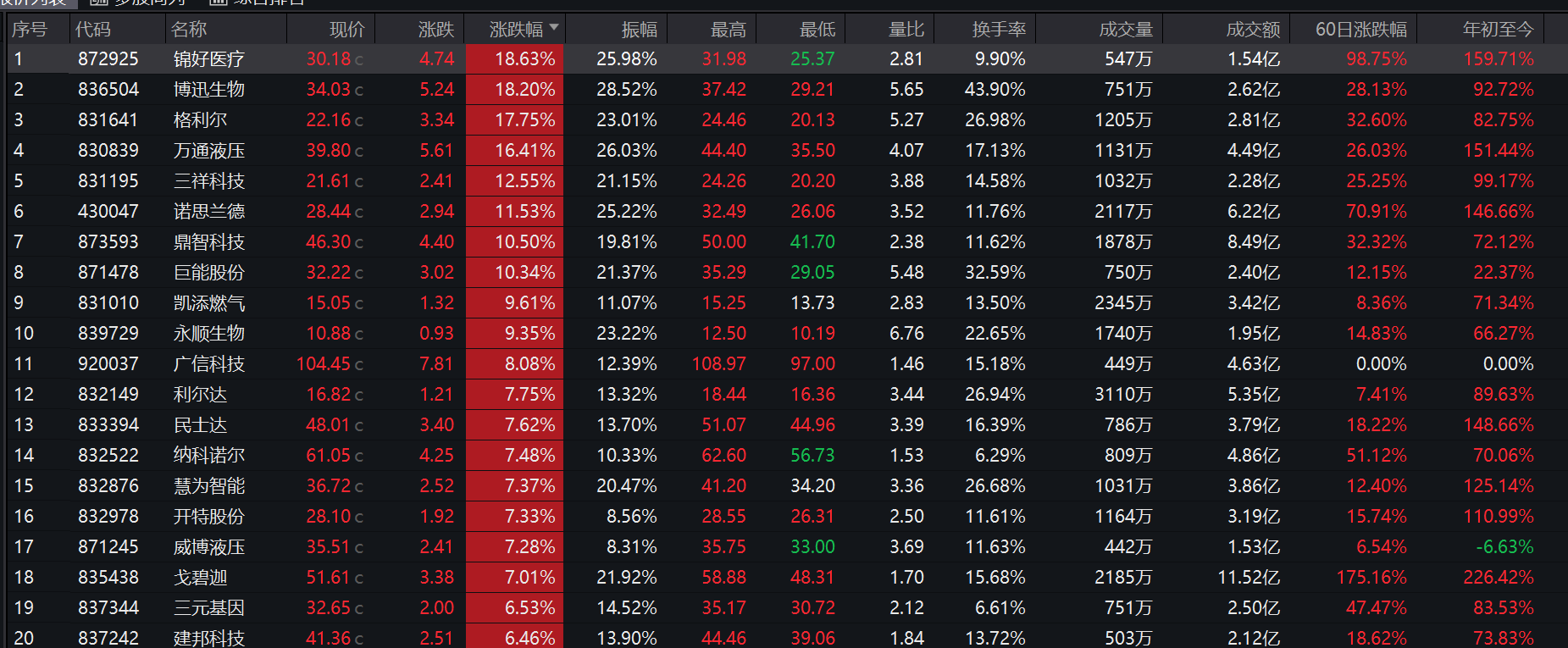Sort by the 换手率 column header
This screenshot has width=1568, height=648.
coord(999,30)
